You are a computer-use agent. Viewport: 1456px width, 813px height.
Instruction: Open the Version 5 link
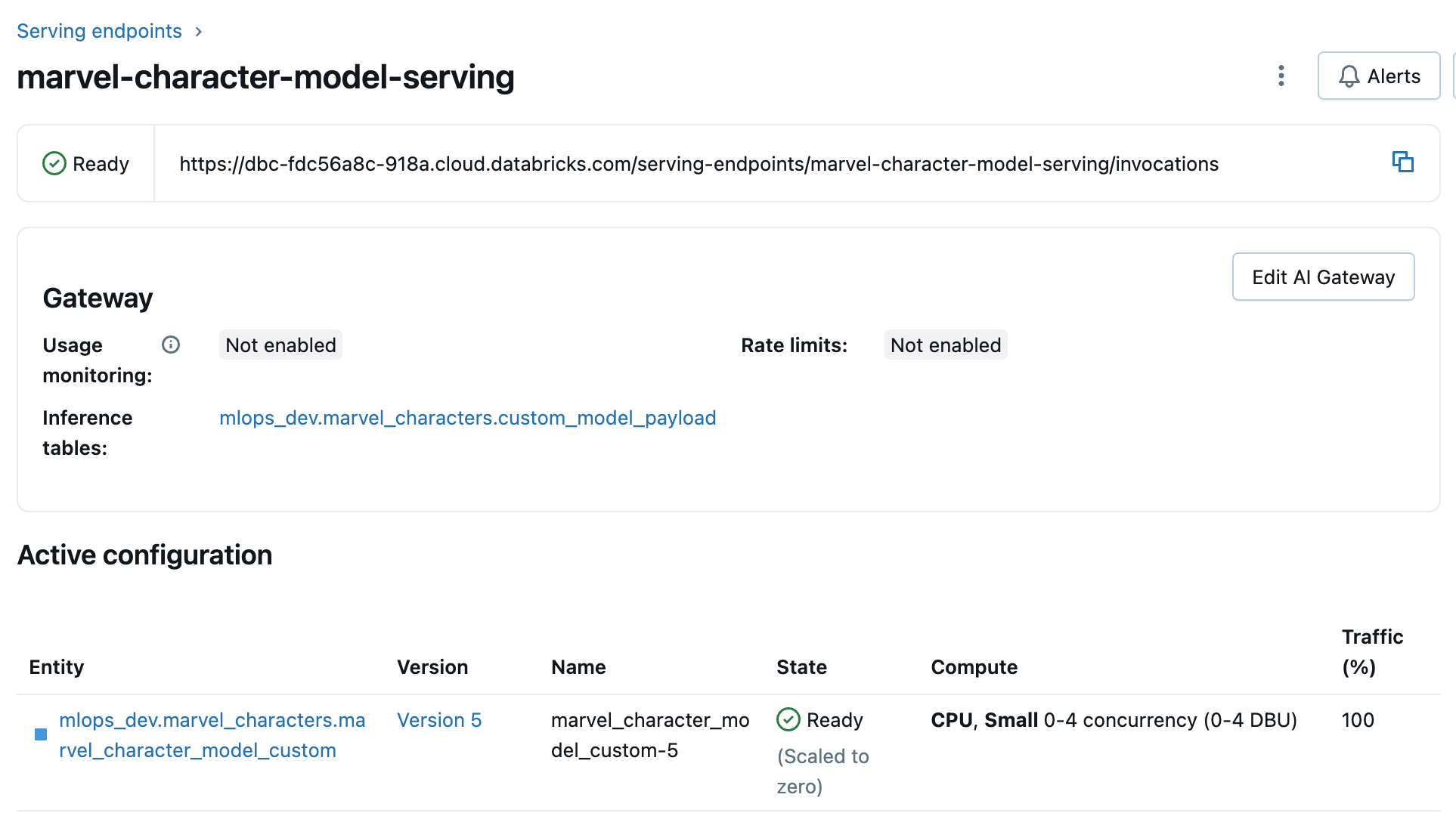coord(439,720)
